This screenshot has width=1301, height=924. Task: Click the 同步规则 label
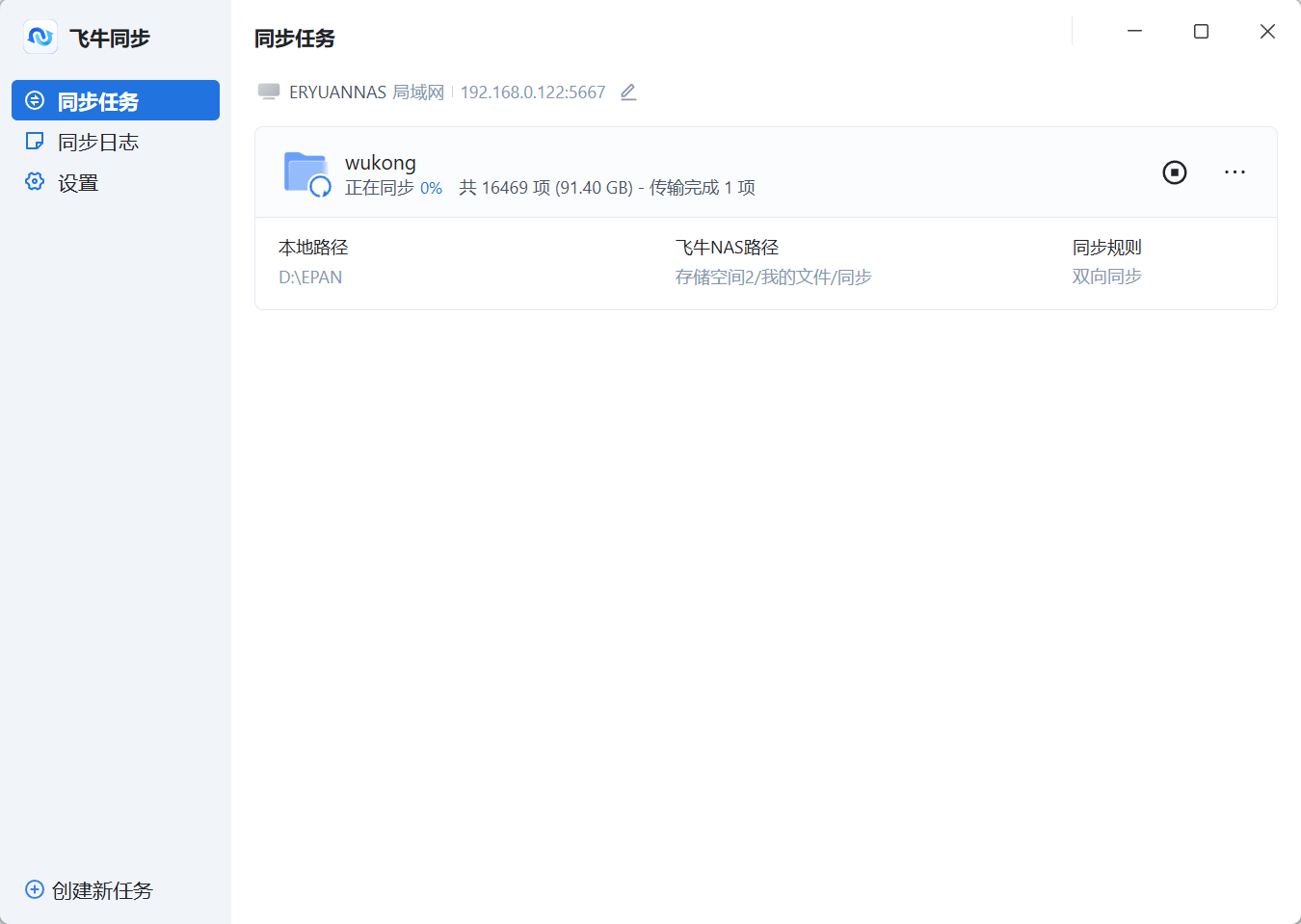tap(1106, 248)
